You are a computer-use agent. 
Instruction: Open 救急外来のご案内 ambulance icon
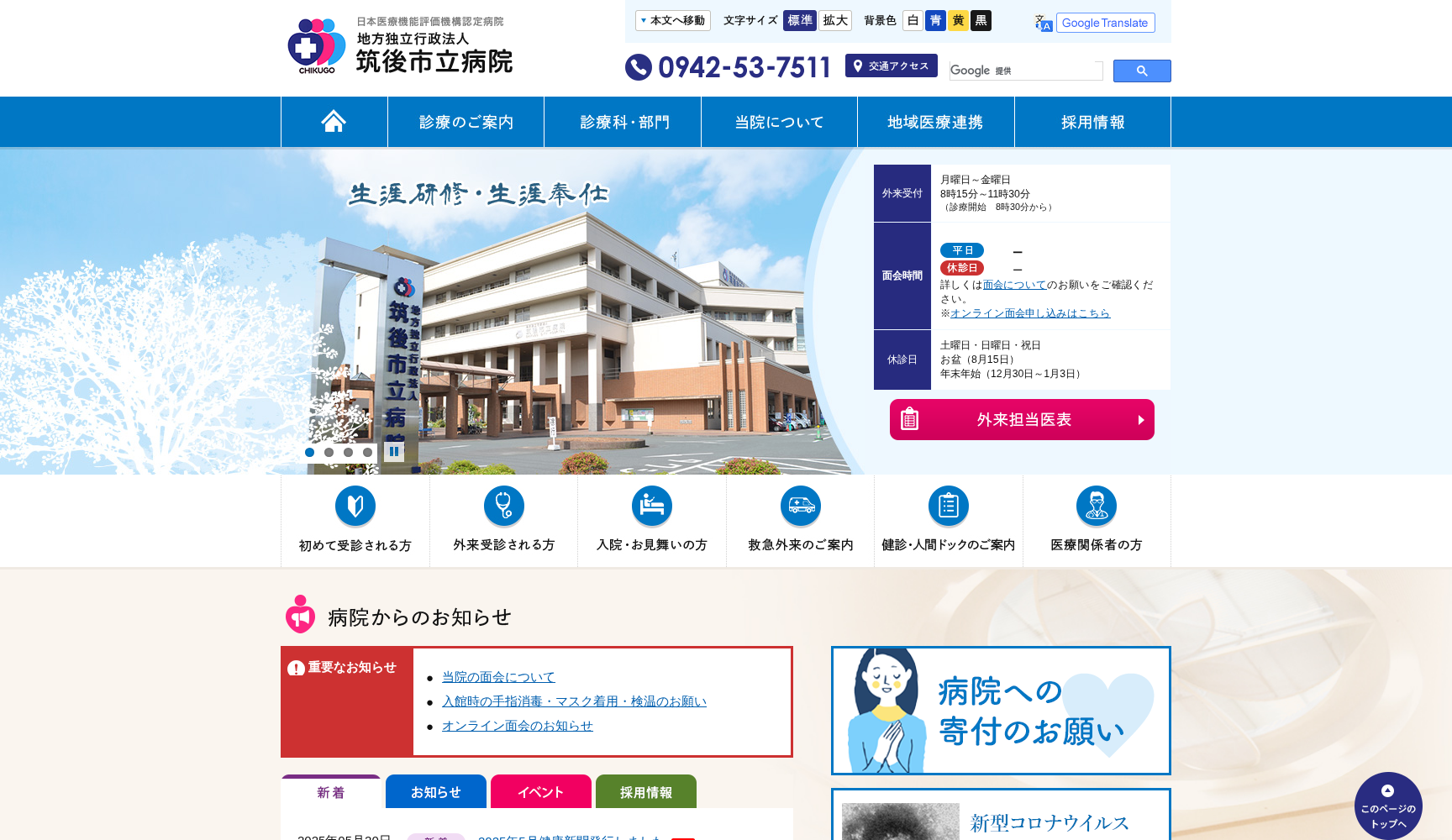coord(800,507)
